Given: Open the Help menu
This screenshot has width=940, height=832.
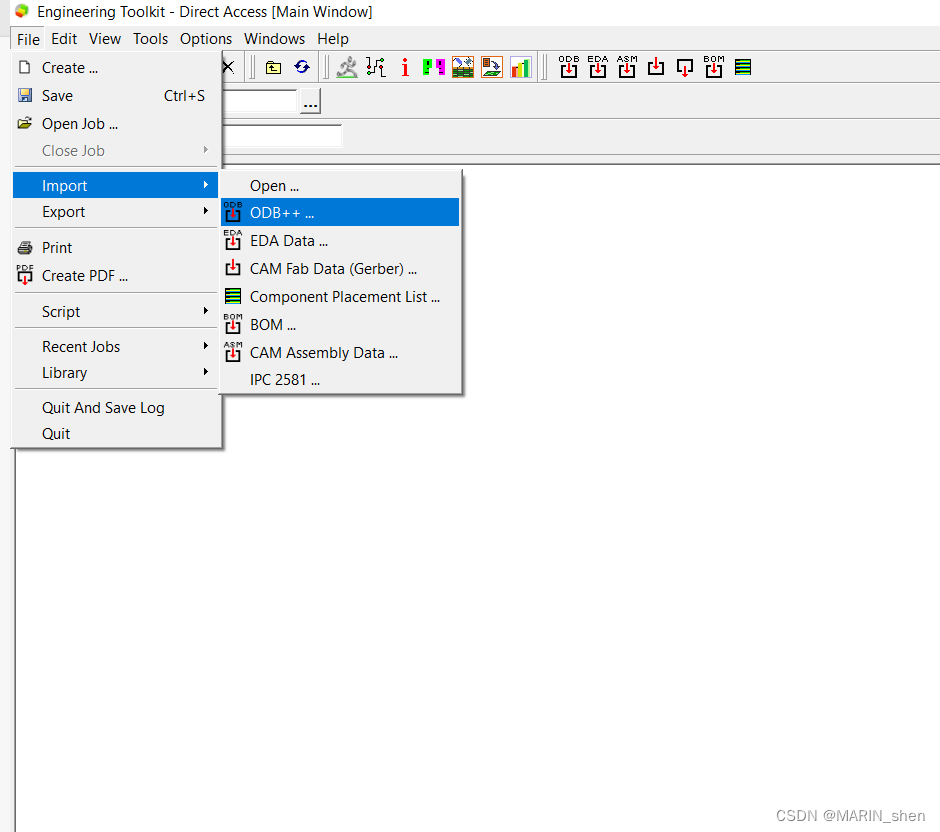Looking at the screenshot, I should [x=333, y=39].
